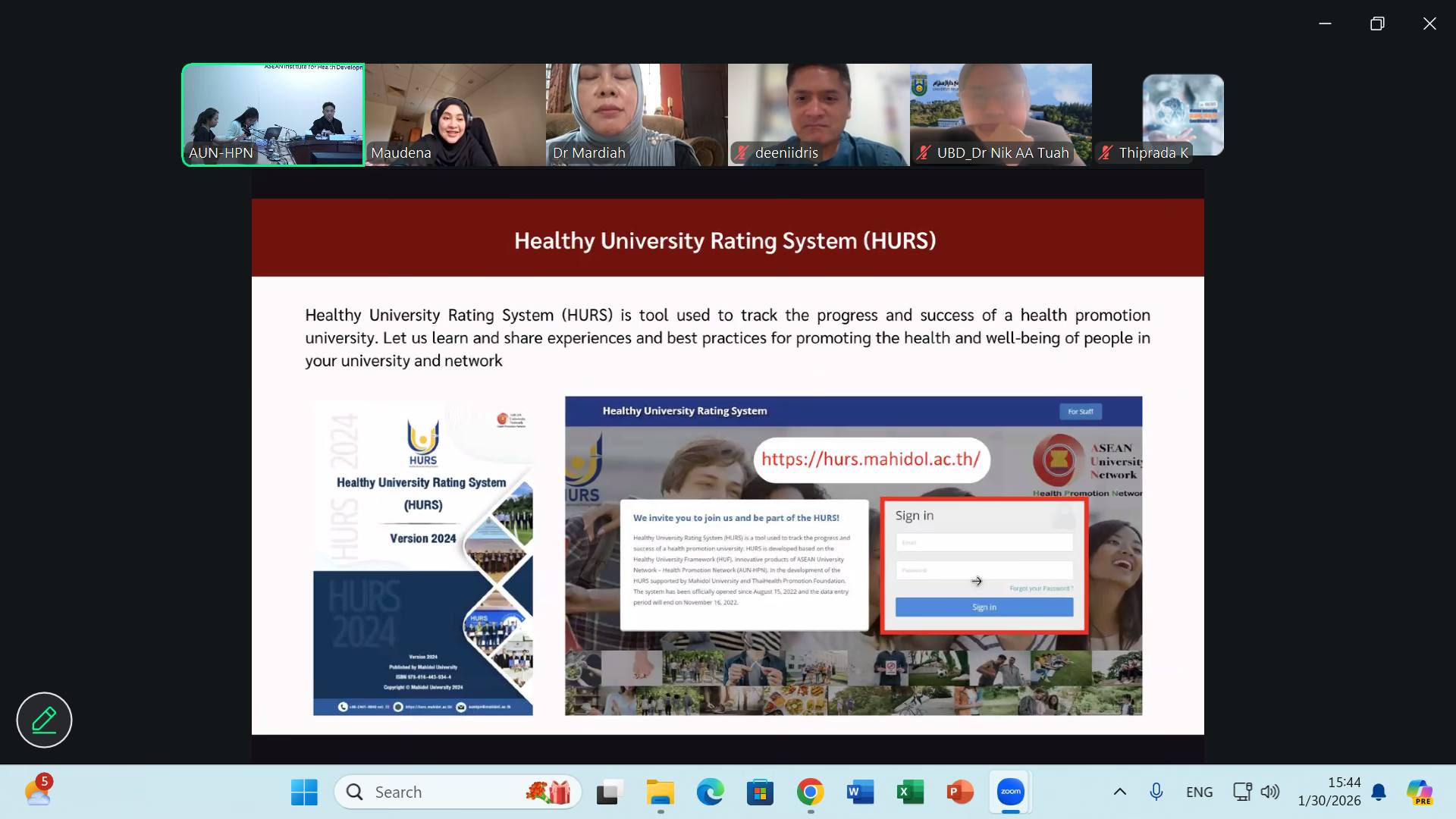1456x819 pixels.
Task: Select the For Staff tab on the slide
Action: click(1081, 411)
